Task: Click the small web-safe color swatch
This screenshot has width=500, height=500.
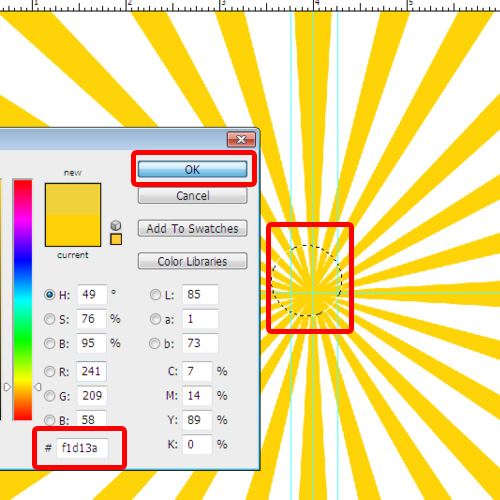Action: [x=116, y=239]
